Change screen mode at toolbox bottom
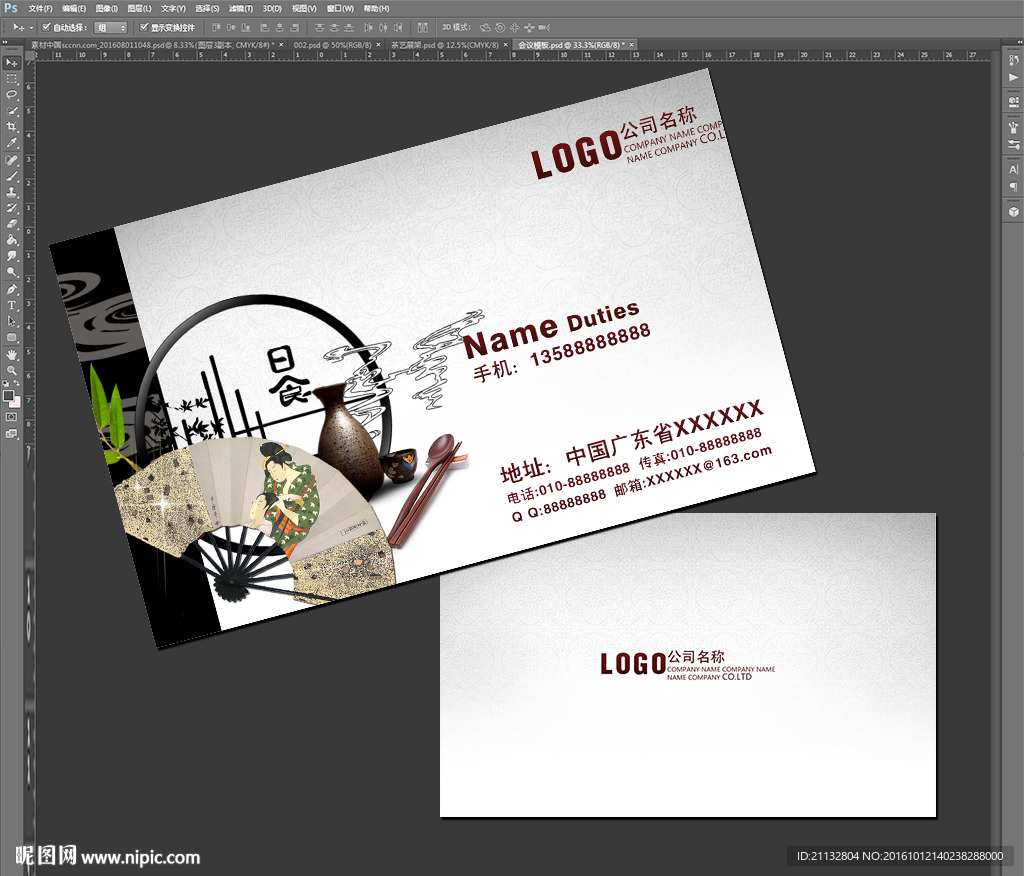Image resolution: width=1024 pixels, height=876 pixels. [12, 434]
